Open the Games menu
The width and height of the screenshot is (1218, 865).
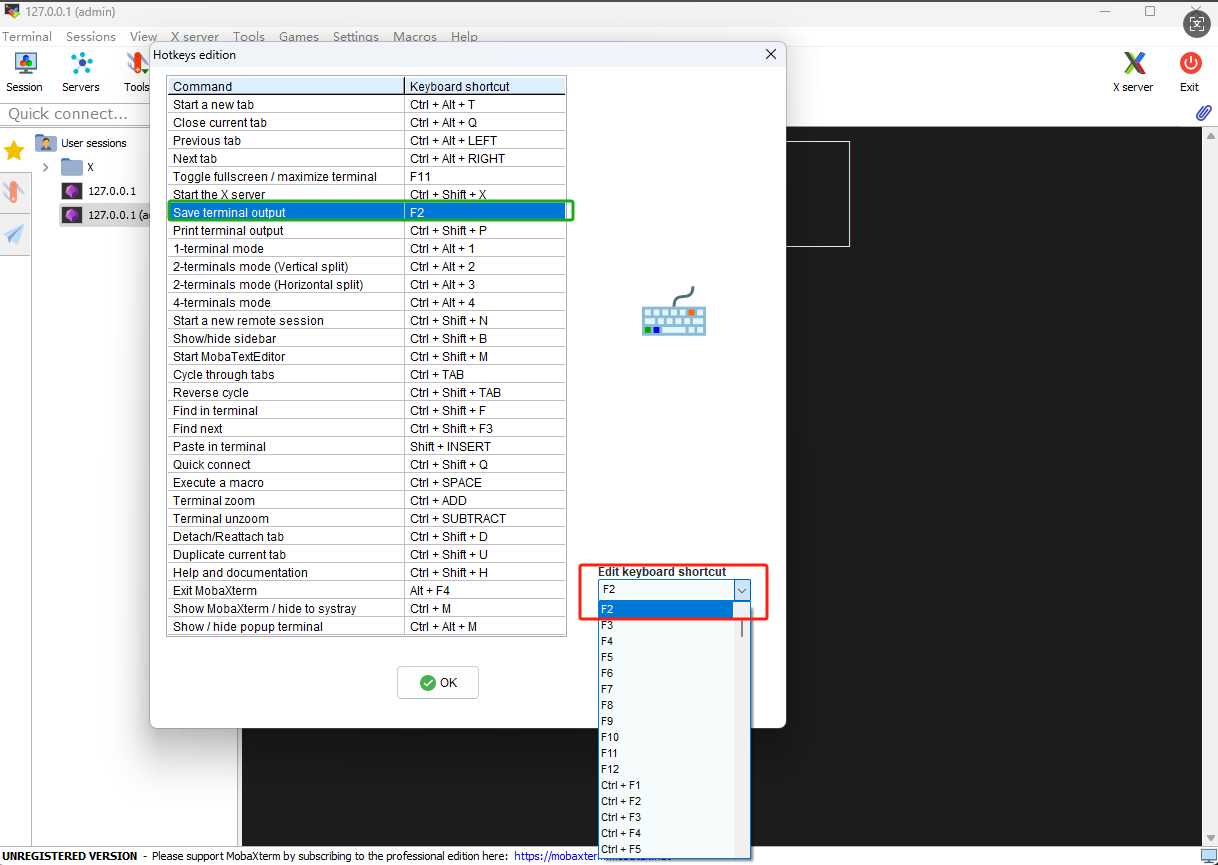click(299, 37)
